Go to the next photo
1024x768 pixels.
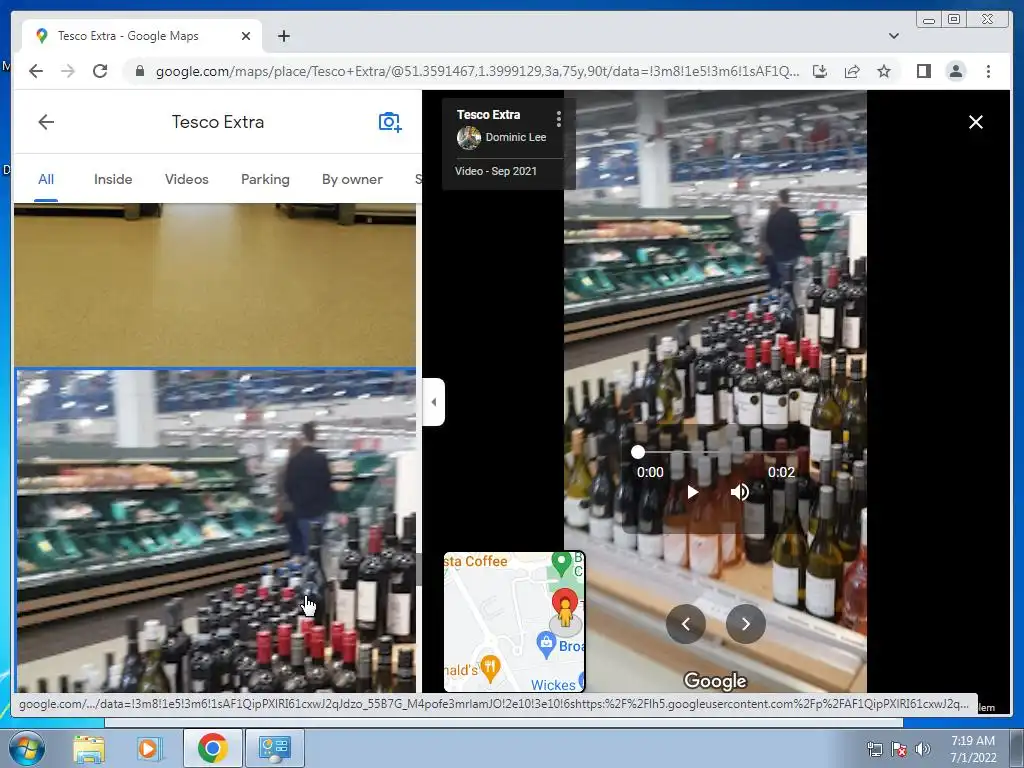(x=746, y=624)
